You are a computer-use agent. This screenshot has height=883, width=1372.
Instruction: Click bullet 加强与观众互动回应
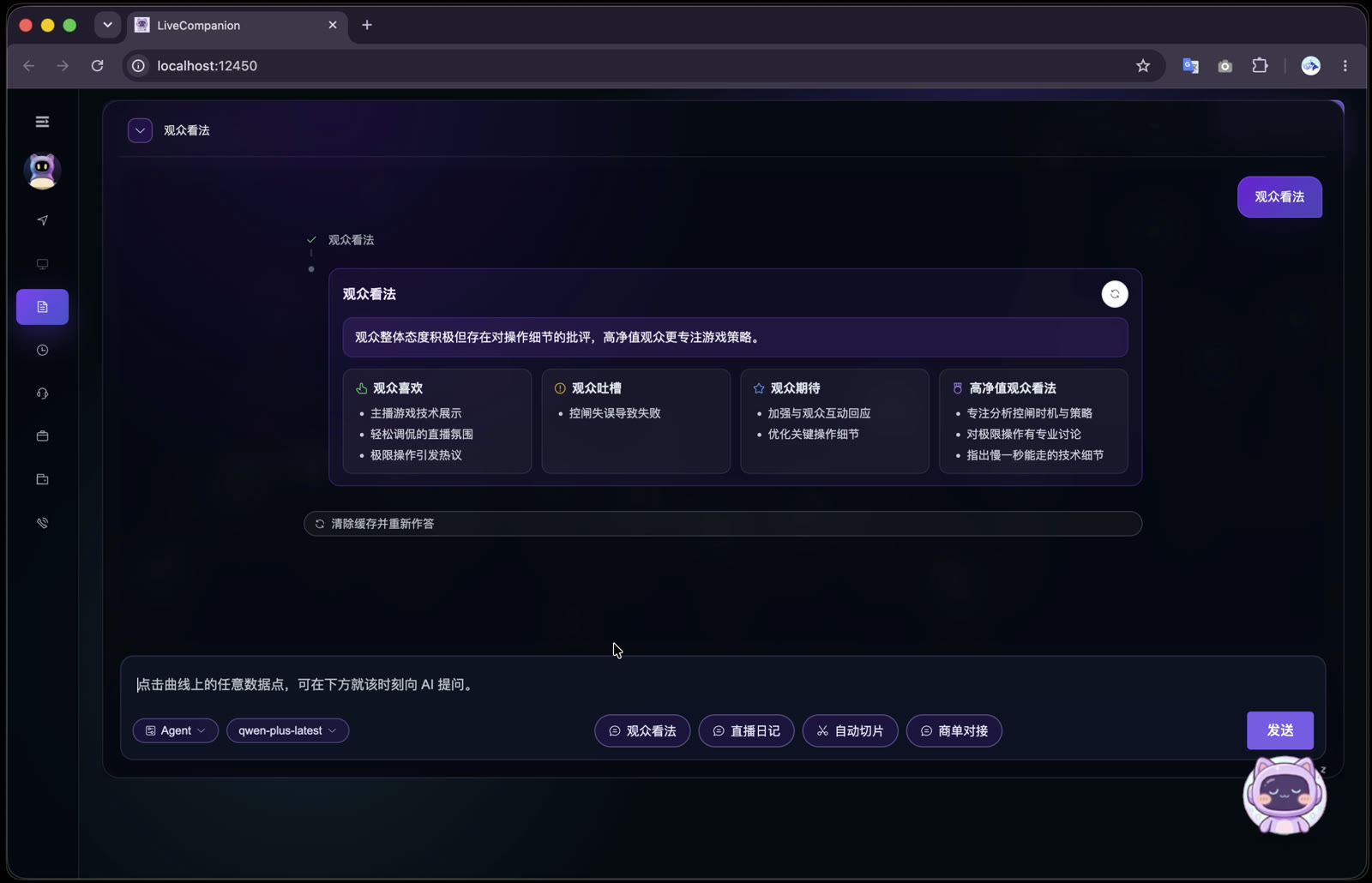pyautogui.click(x=819, y=413)
